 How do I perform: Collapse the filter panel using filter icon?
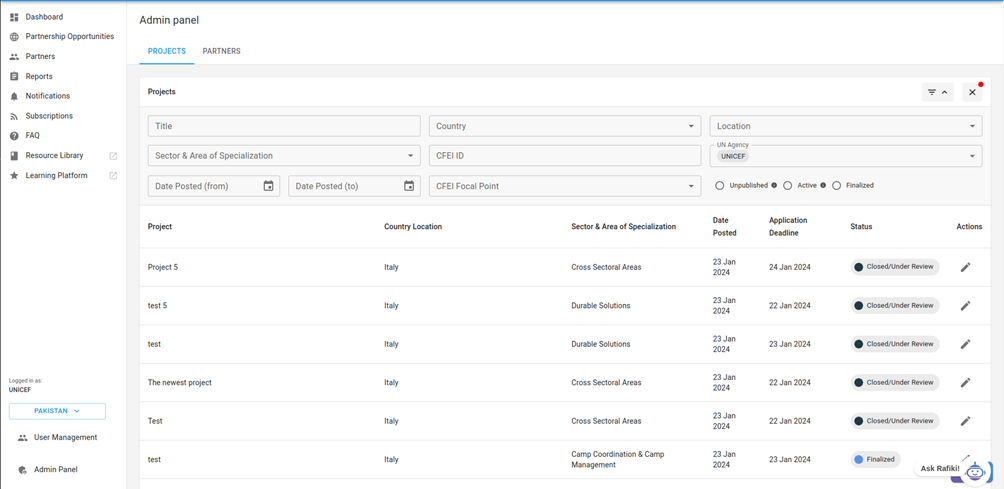(937, 92)
